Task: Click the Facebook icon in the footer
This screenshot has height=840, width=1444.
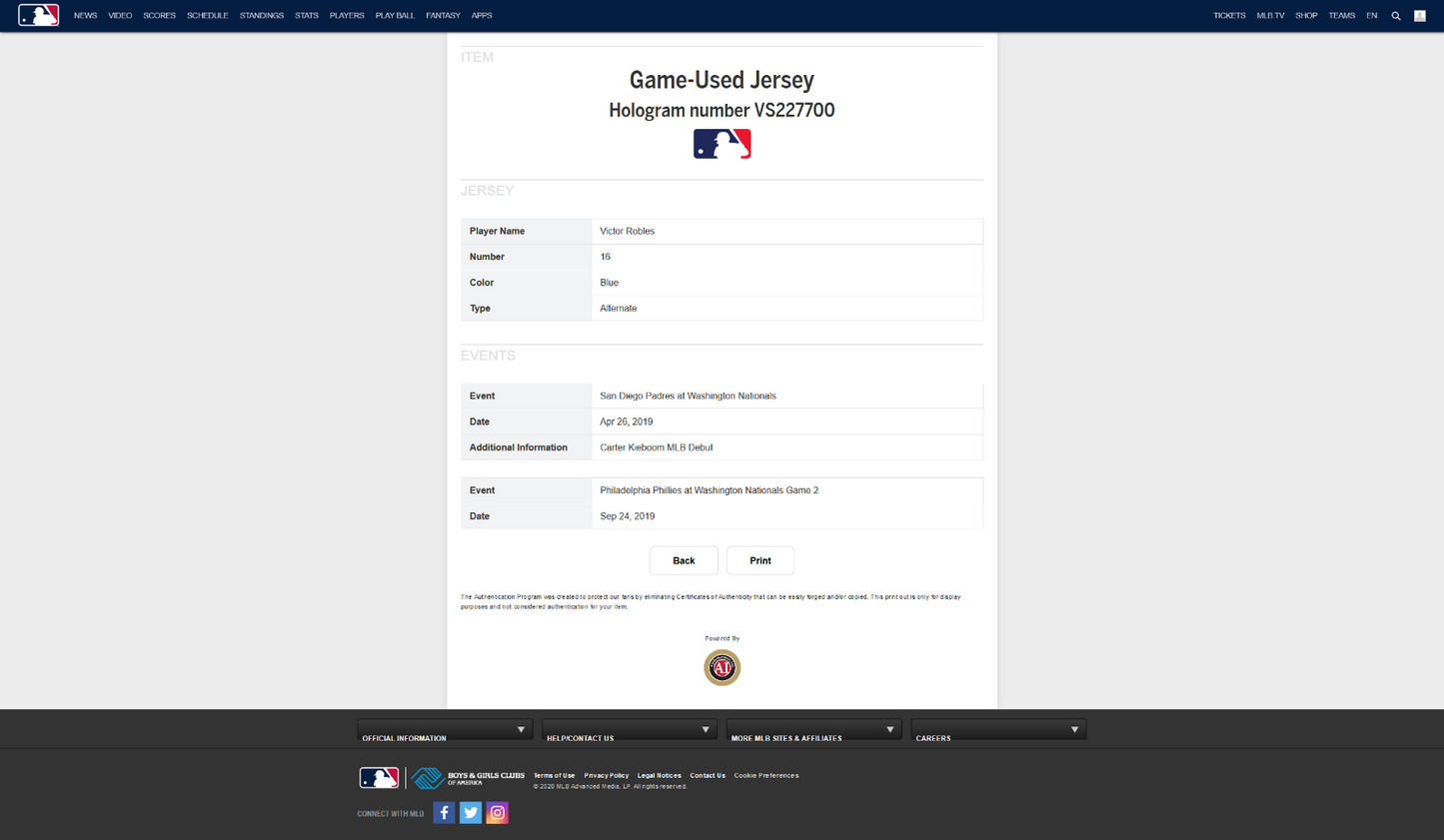Action: [x=443, y=812]
